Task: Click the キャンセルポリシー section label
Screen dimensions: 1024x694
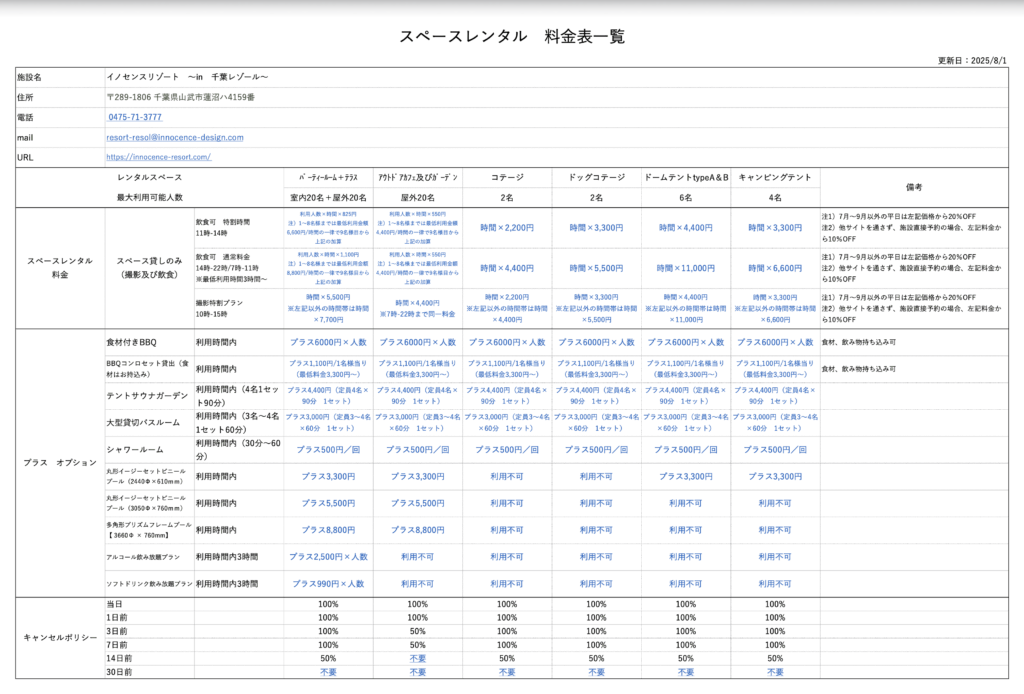Action: 59,638
